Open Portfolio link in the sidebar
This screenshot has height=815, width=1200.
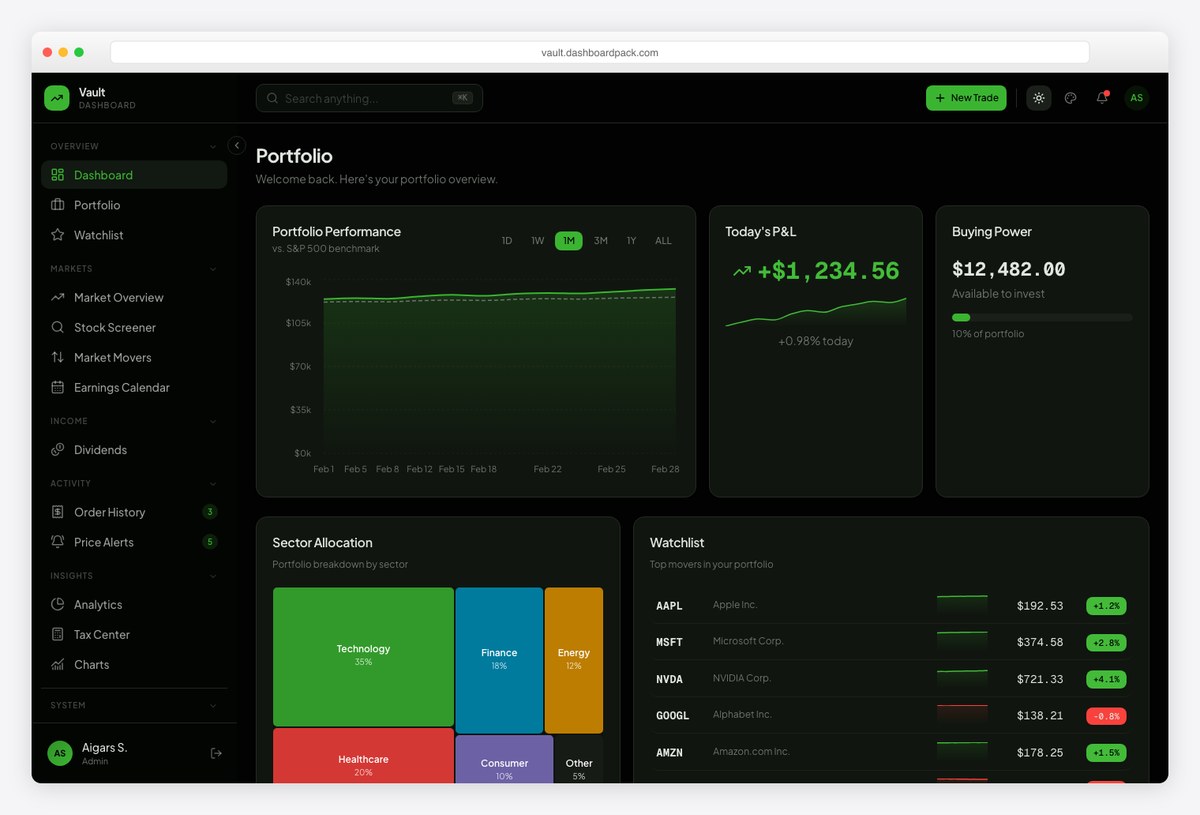pos(134,205)
